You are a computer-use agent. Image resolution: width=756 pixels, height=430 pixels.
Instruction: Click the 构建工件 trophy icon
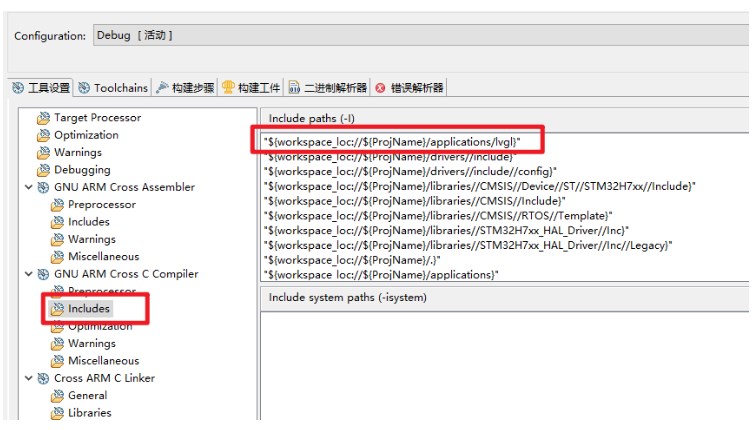[228, 87]
